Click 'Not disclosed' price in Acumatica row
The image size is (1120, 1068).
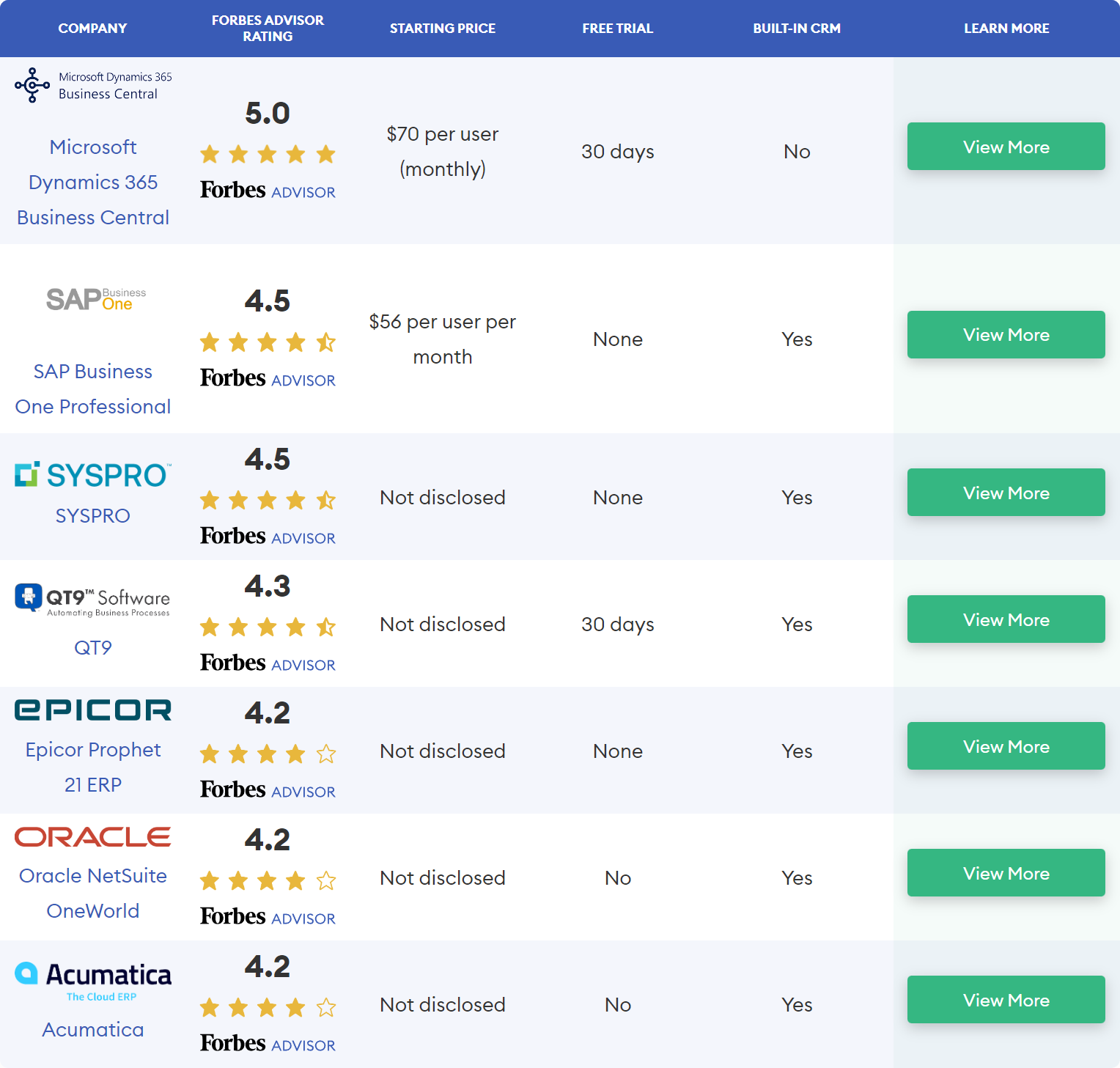coord(443,1005)
